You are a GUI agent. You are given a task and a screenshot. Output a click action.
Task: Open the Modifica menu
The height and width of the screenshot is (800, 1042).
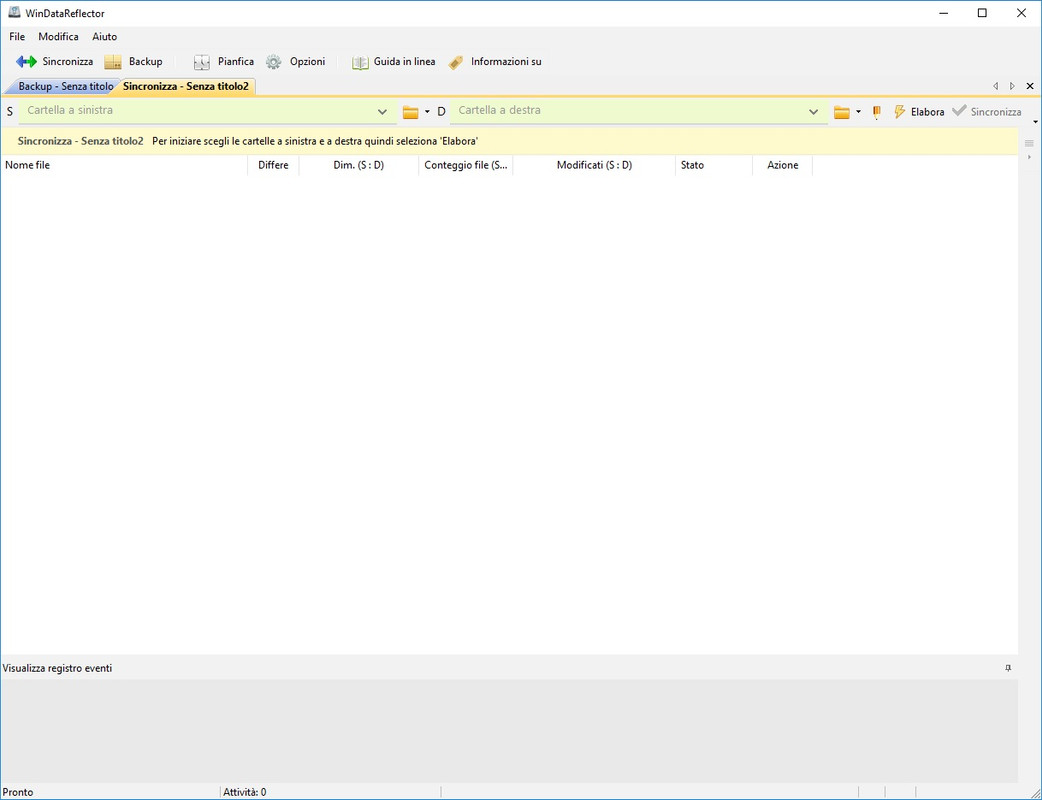(58, 37)
